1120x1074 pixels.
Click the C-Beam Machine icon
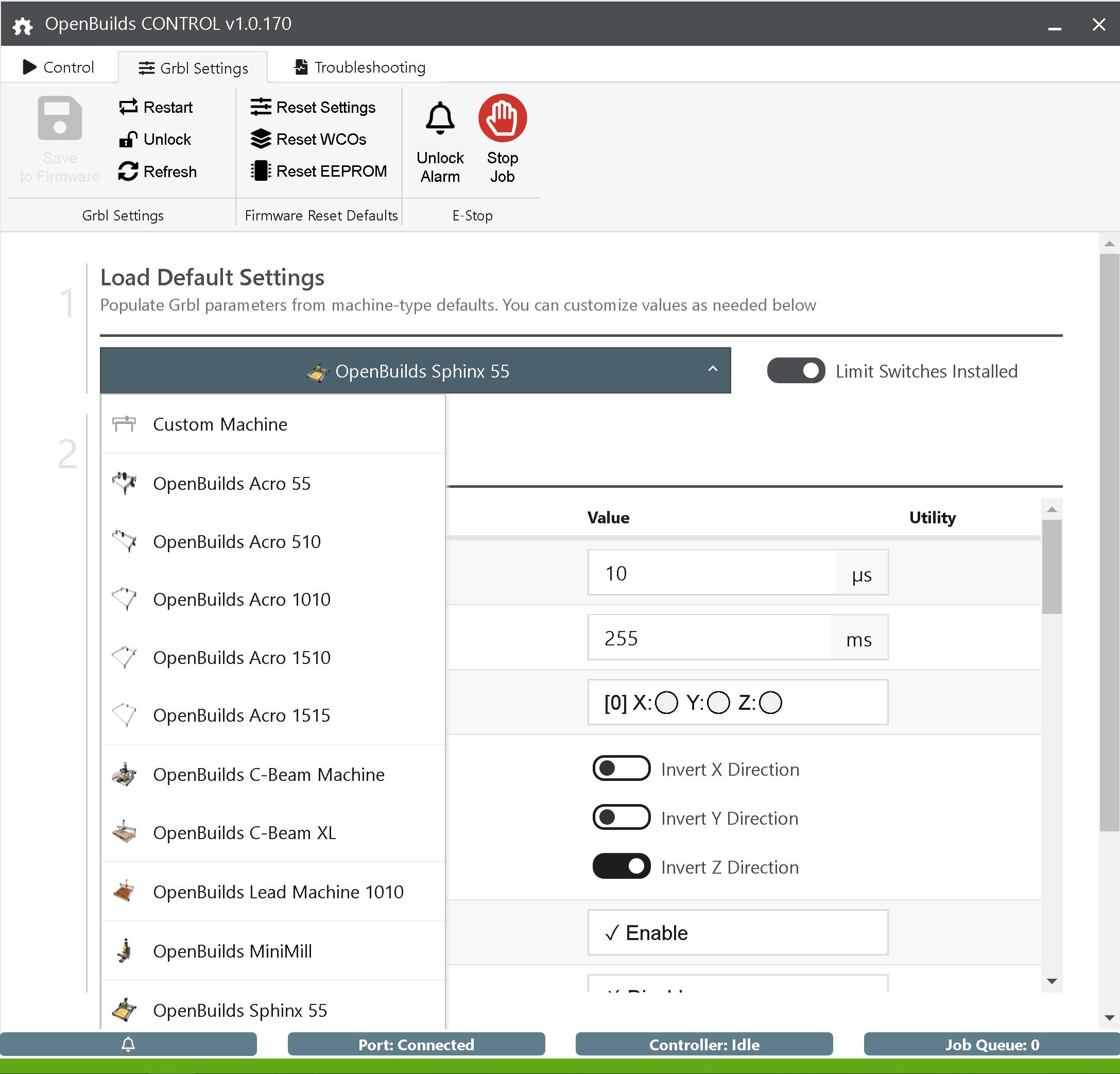pos(124,775)
